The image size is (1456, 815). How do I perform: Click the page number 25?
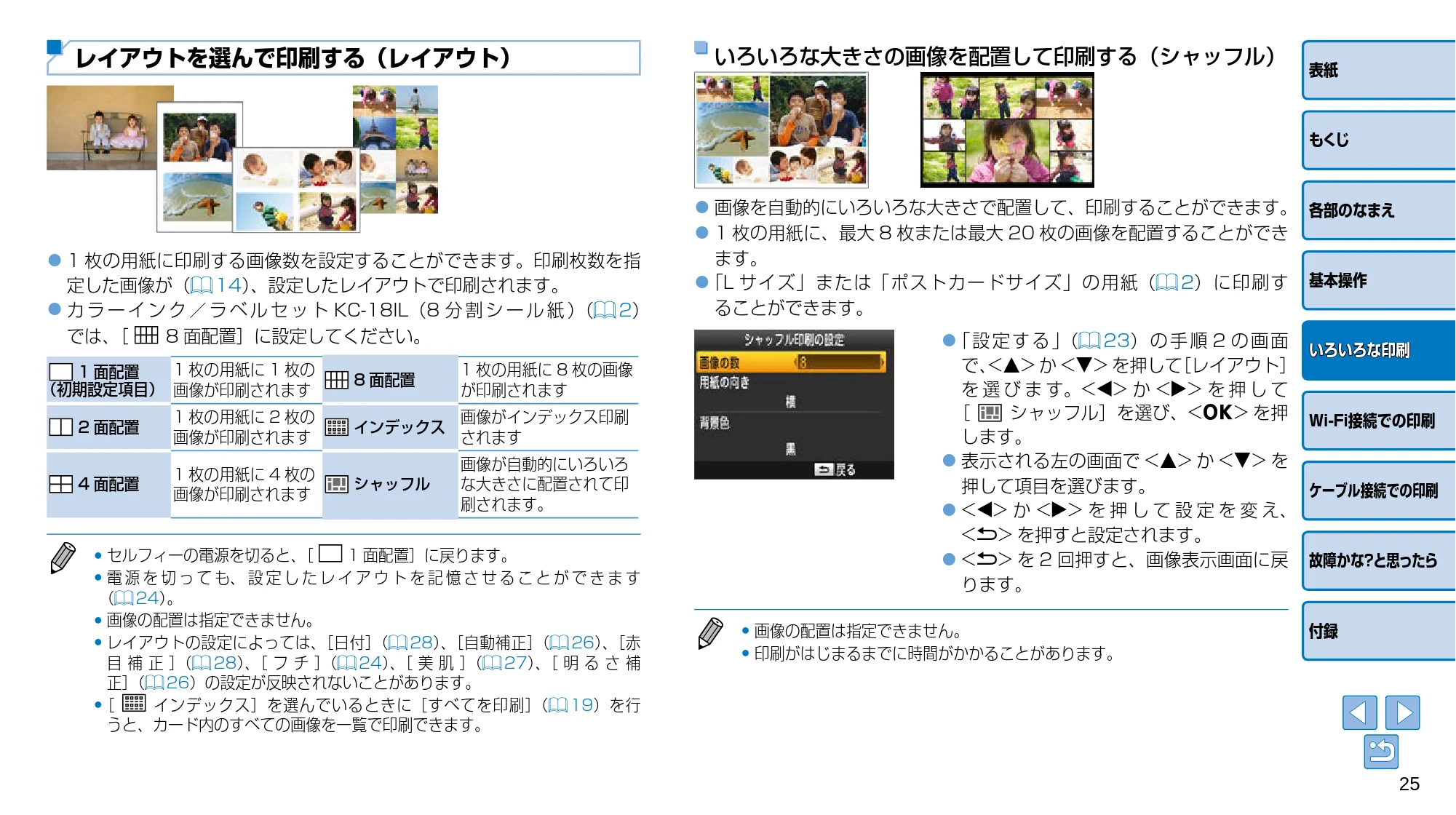pos(1409,784)
